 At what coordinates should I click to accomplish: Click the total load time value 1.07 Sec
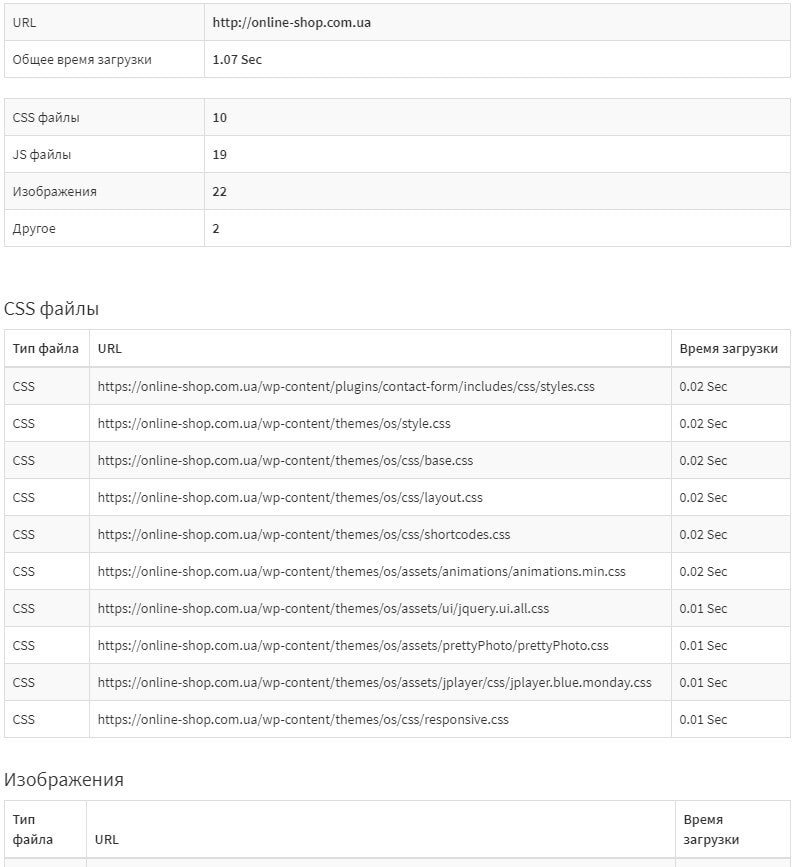click(x=237, y=59)
